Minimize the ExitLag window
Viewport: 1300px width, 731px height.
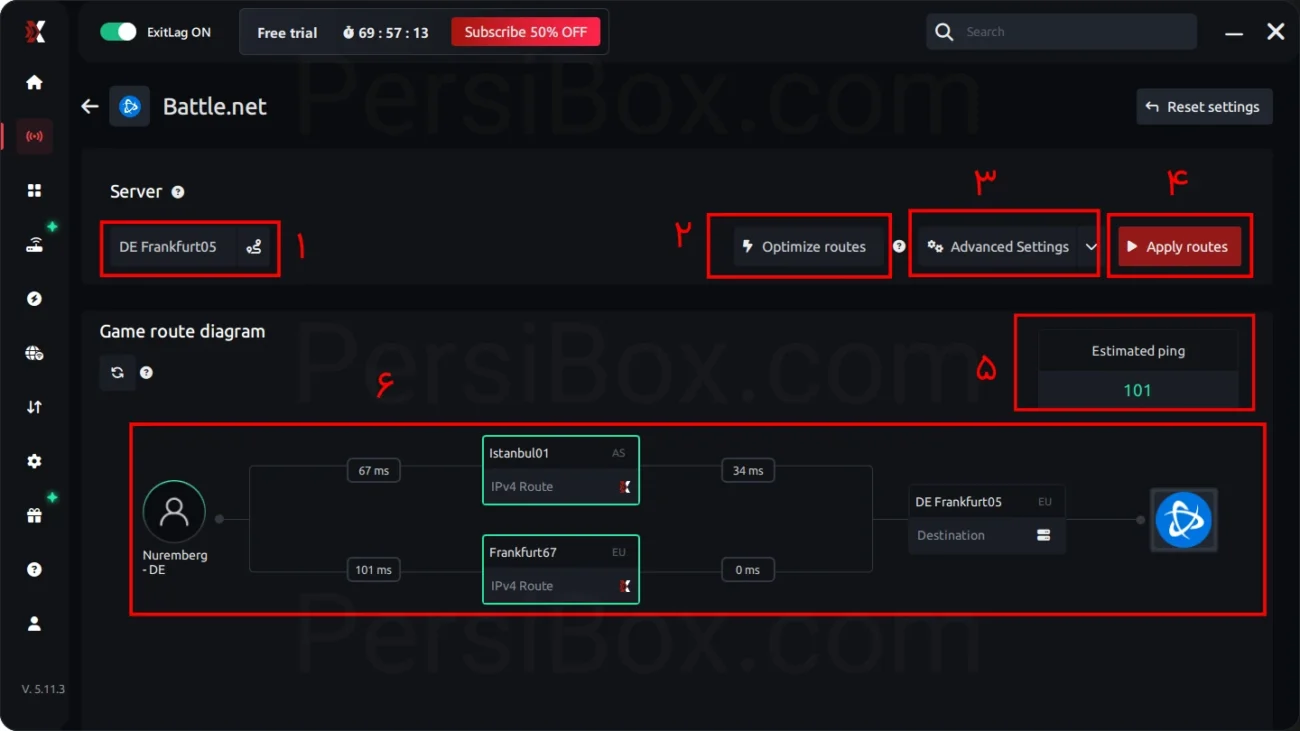coord(1234,33)
